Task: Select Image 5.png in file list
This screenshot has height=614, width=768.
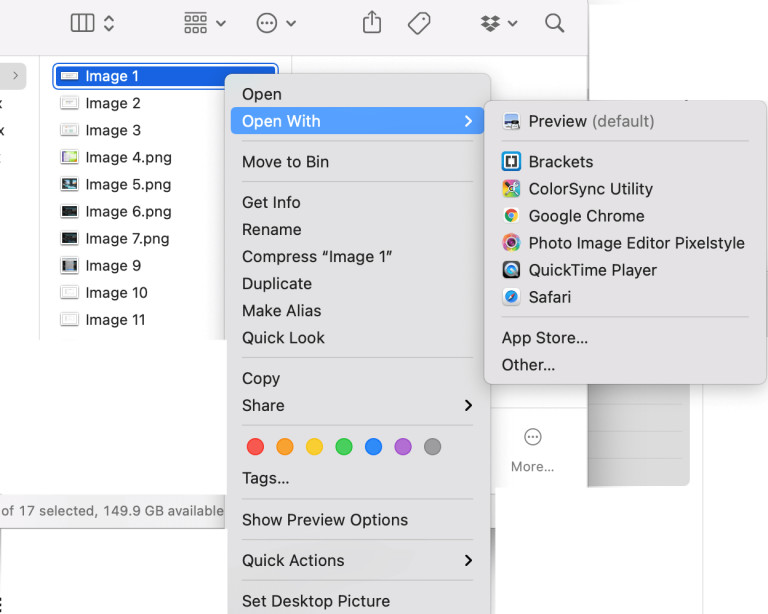Action: [x=127, y=184]
